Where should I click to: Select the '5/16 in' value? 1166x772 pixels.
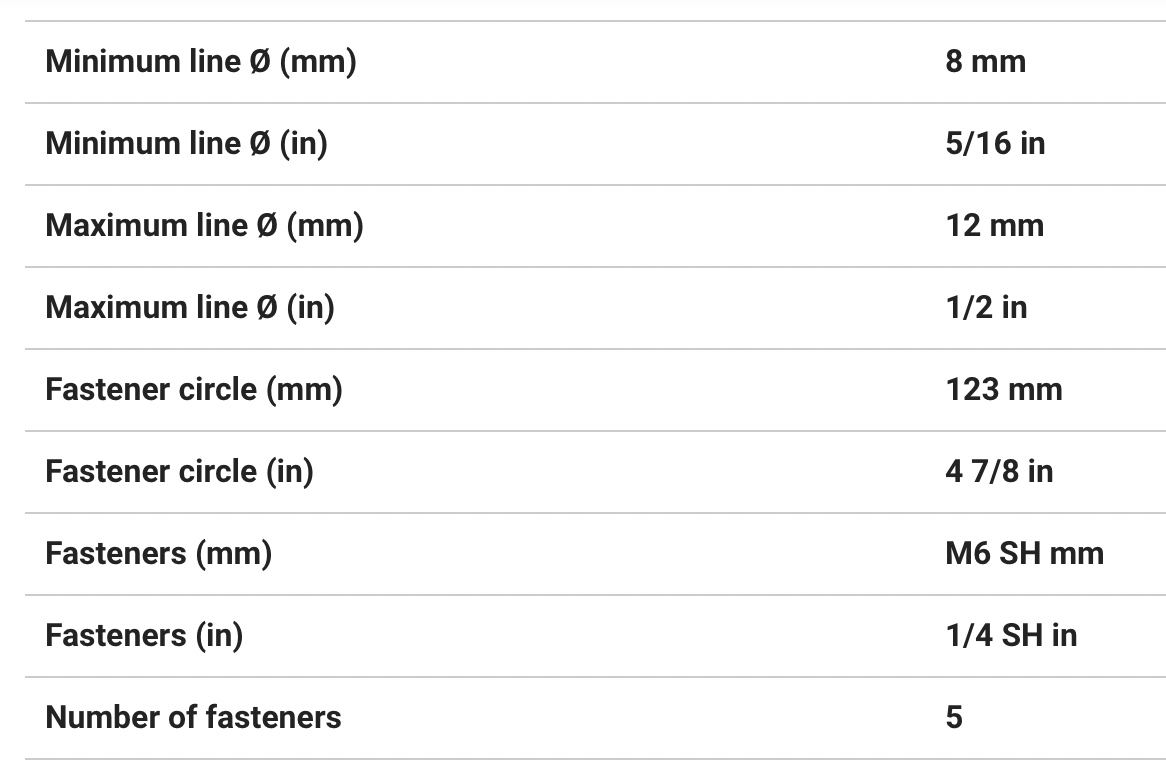(995, 144)
